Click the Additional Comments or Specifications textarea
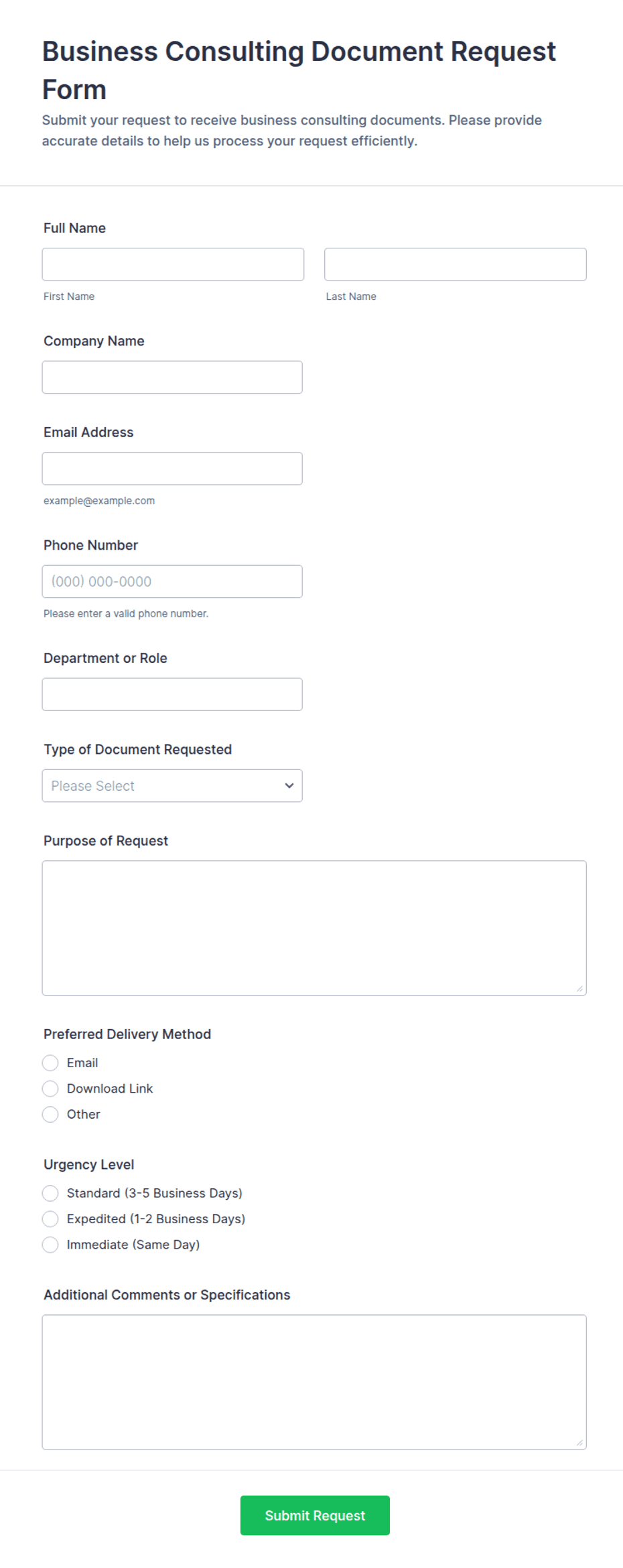 (x=314, y=1382)
